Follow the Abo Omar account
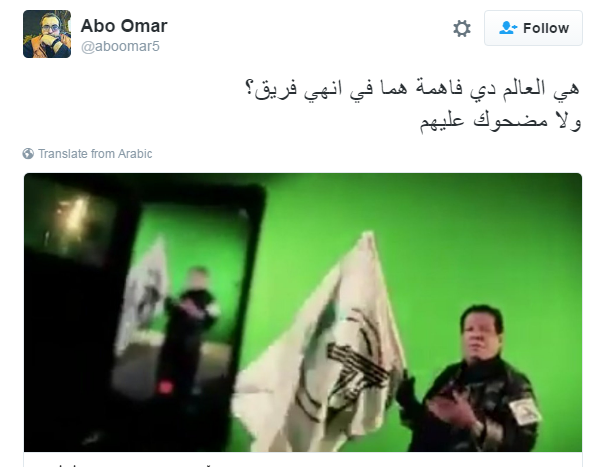The image size is (614, 467). tap(533, 28)
